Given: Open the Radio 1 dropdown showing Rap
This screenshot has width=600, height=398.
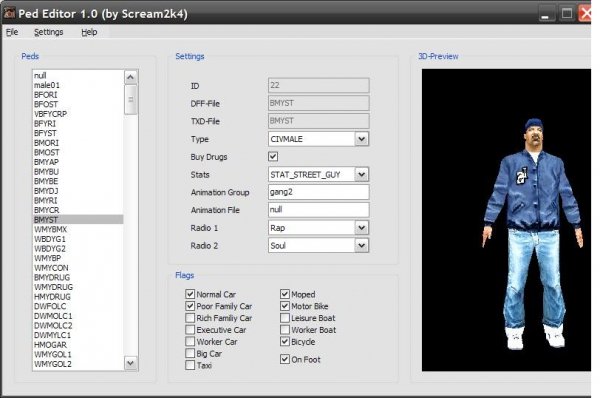Looking at the screenshot, I should [362, 228].
